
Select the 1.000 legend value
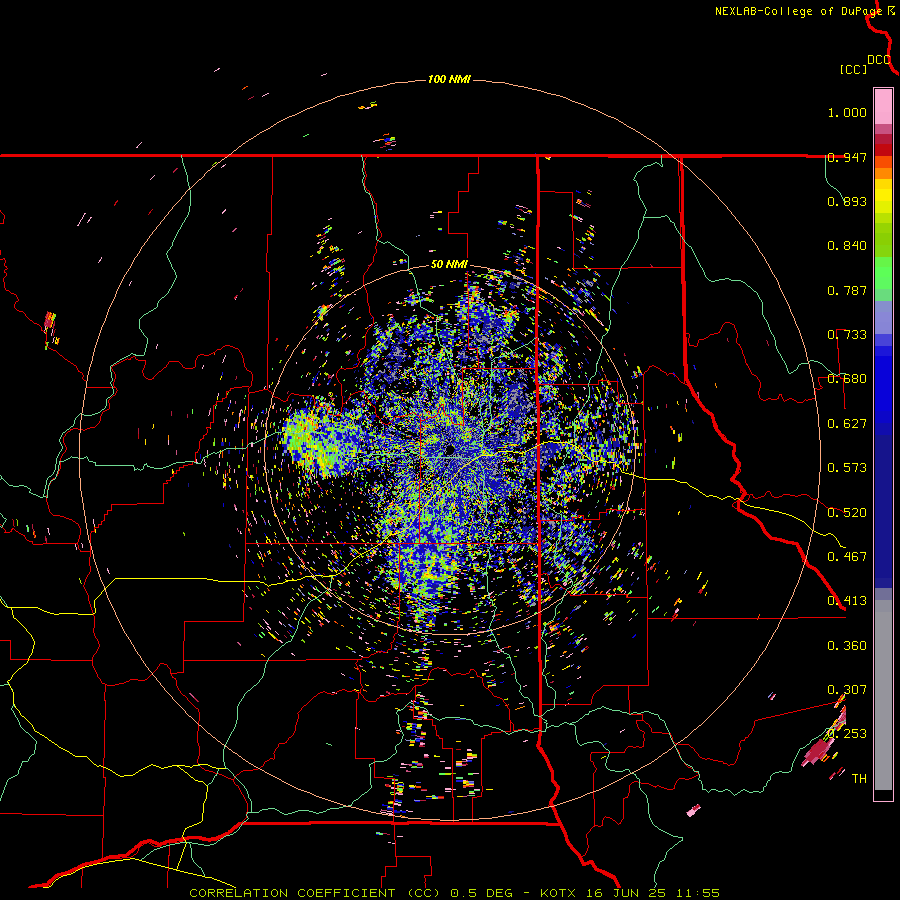(847, 112)
